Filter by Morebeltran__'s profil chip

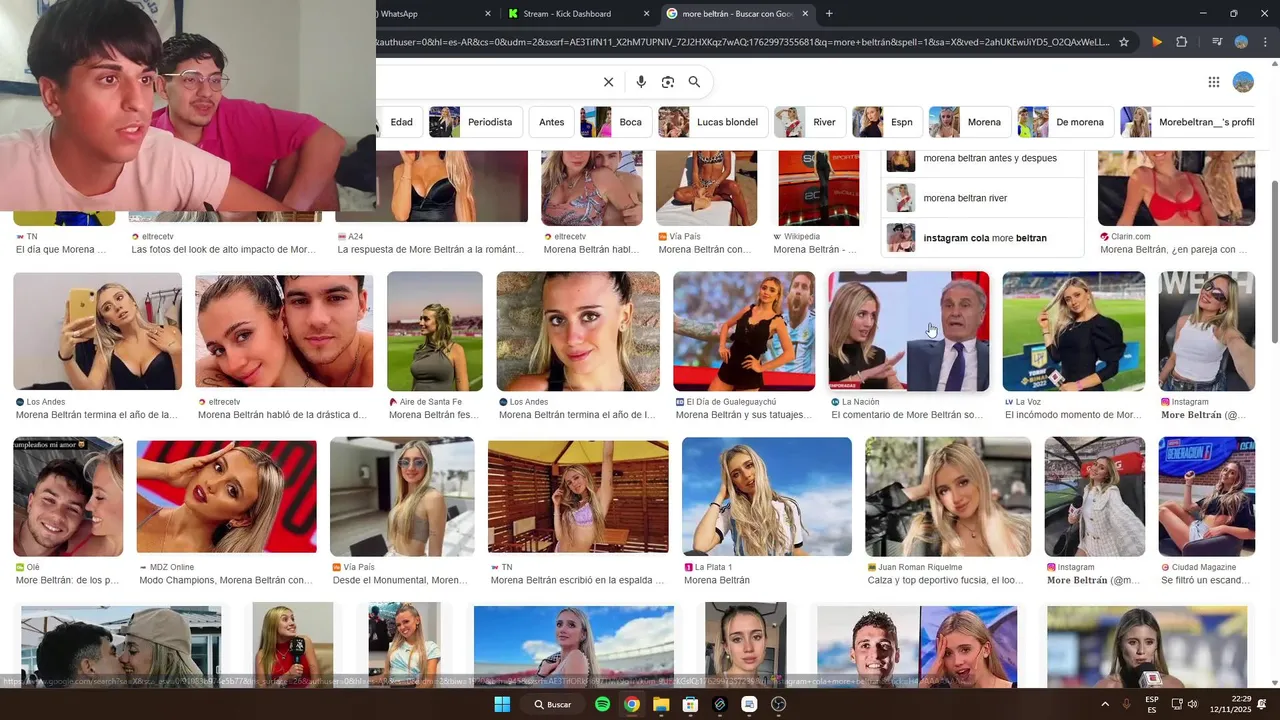(1190, 122)
